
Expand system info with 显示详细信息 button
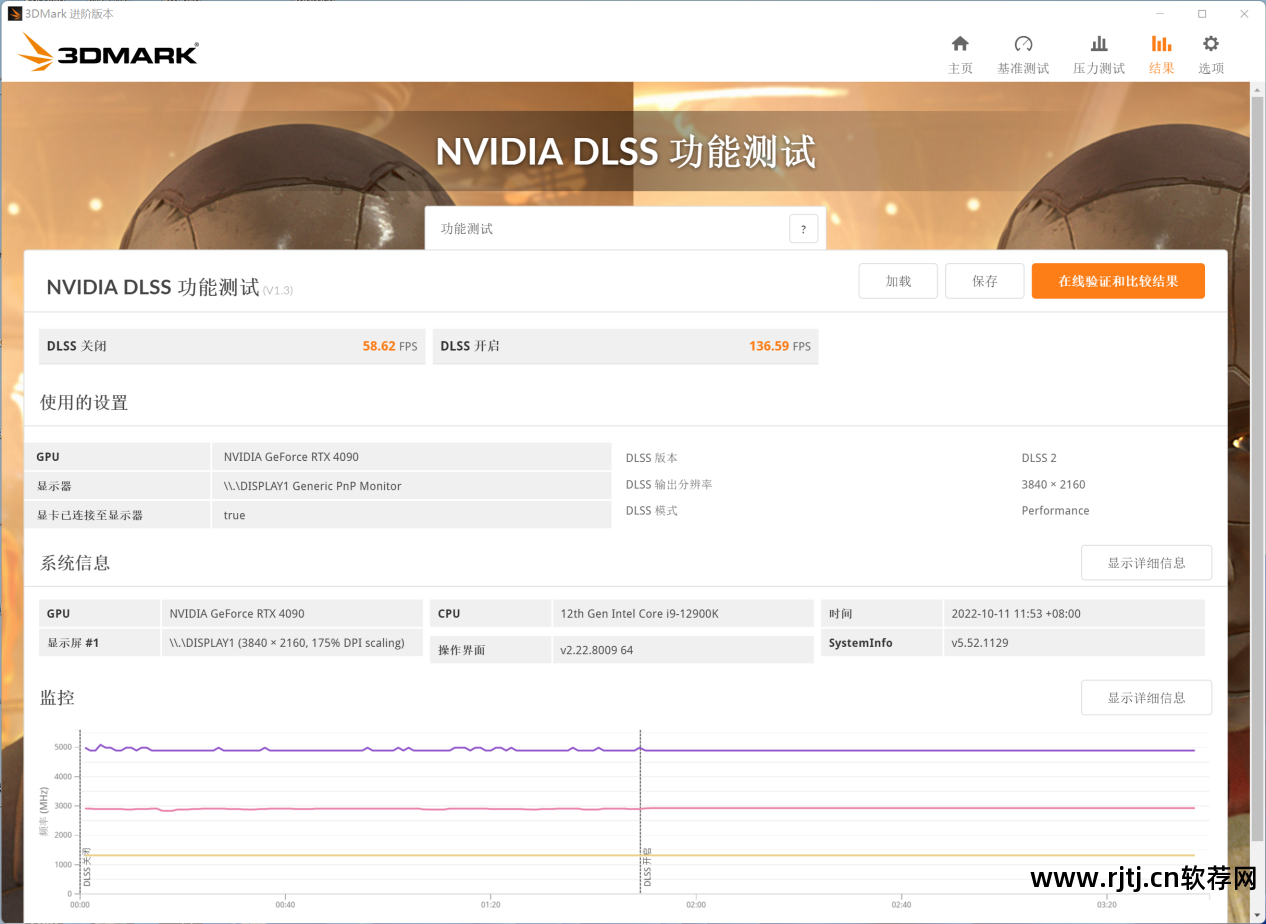[1146, 563]
